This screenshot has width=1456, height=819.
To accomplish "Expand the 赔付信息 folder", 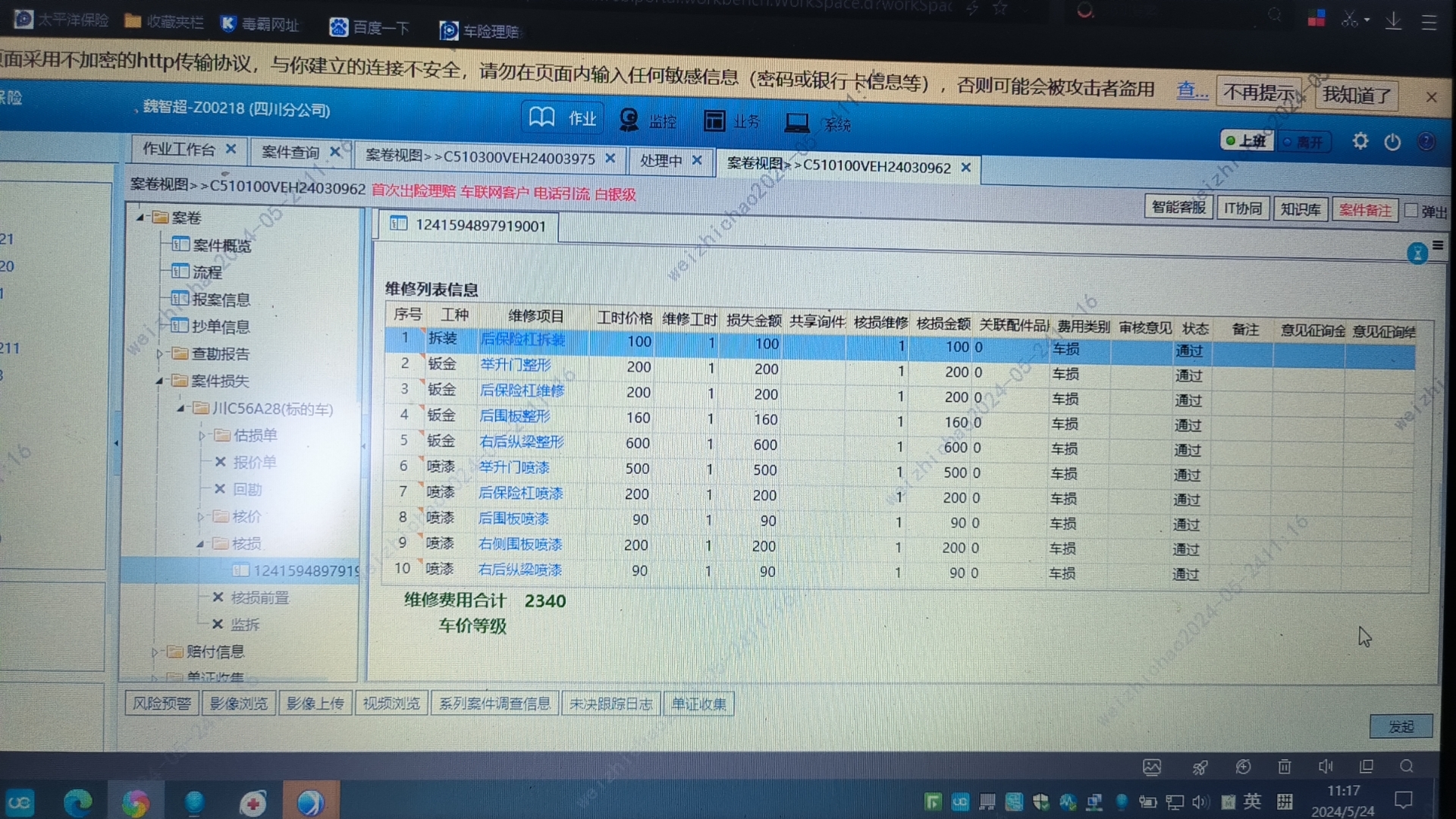I will pos(155,652).
